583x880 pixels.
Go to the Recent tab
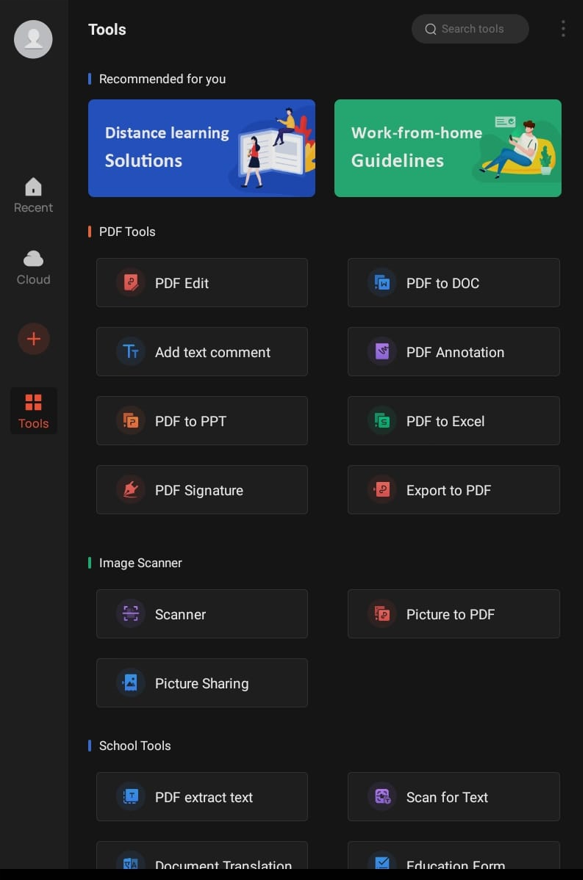(x=33, y=195)
